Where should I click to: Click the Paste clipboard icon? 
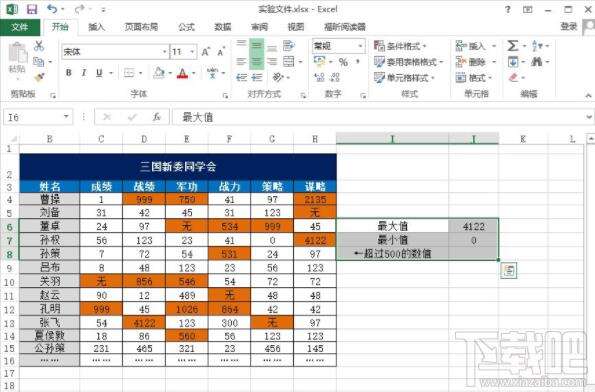pos(17,53)
